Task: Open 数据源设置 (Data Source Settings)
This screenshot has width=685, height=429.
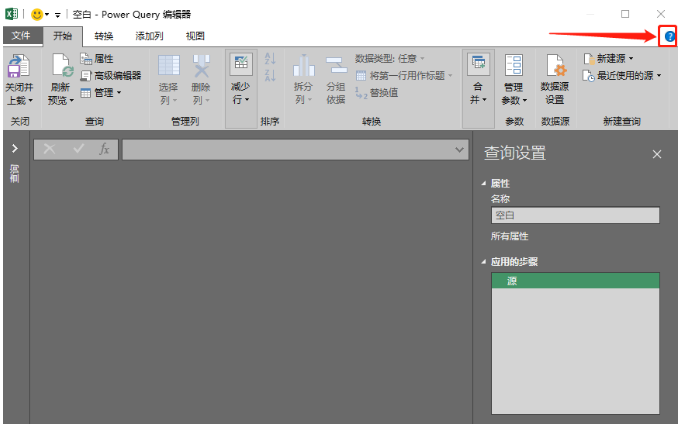Action: (x=555, y=80)
